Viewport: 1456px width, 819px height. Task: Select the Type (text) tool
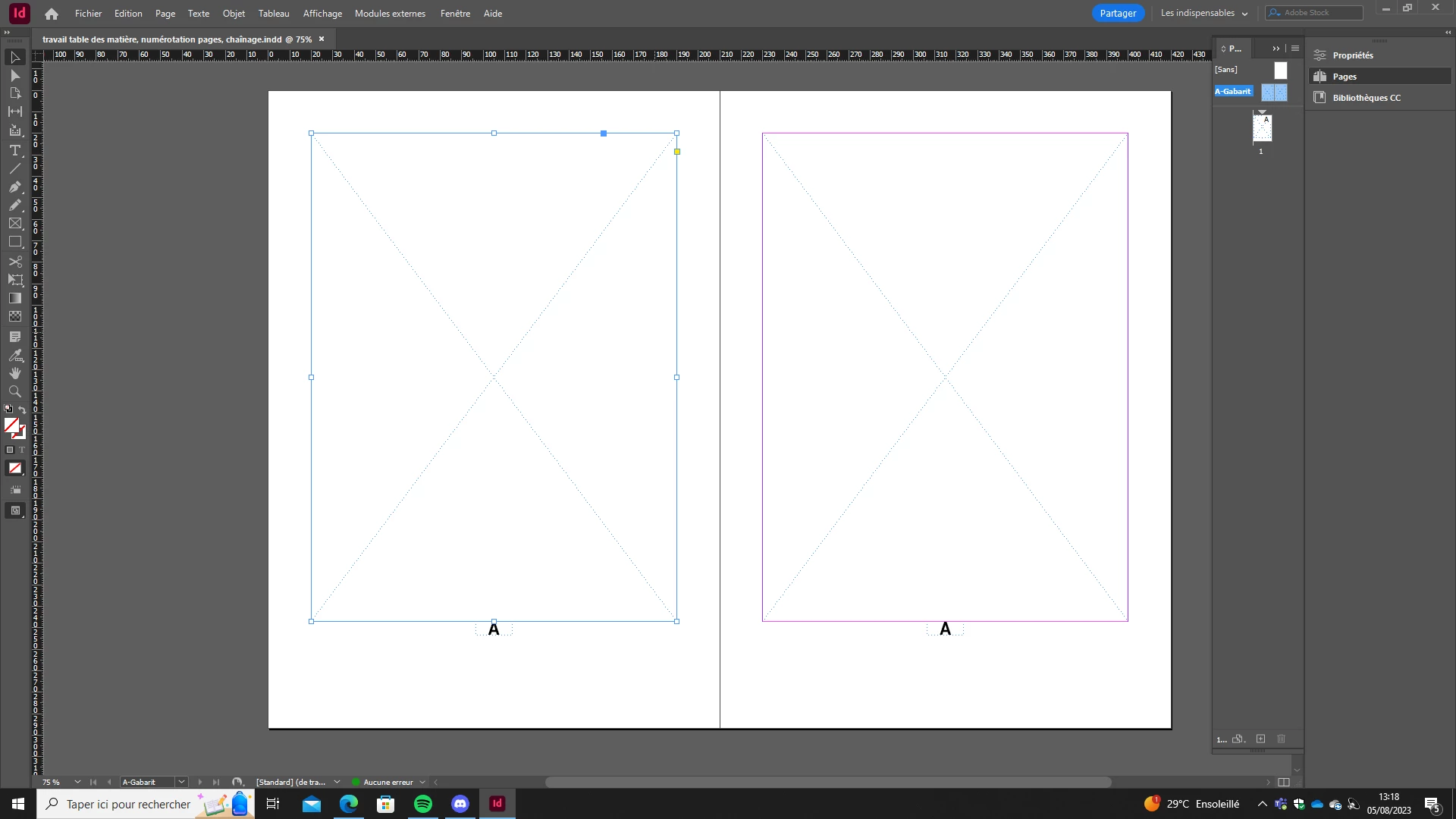pyautogui.click(x=15, y=150)
